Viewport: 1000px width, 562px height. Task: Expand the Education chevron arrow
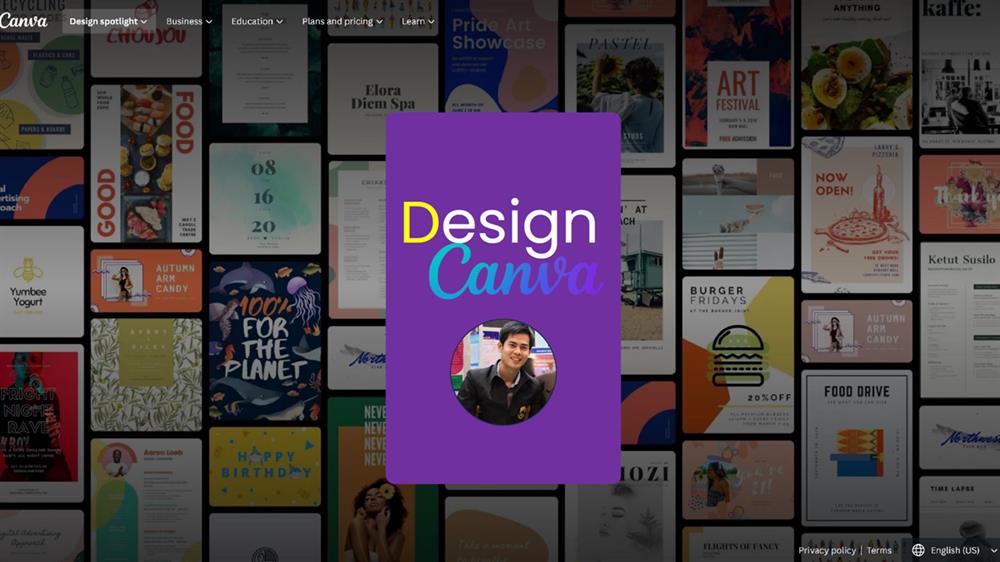[279, 22]
